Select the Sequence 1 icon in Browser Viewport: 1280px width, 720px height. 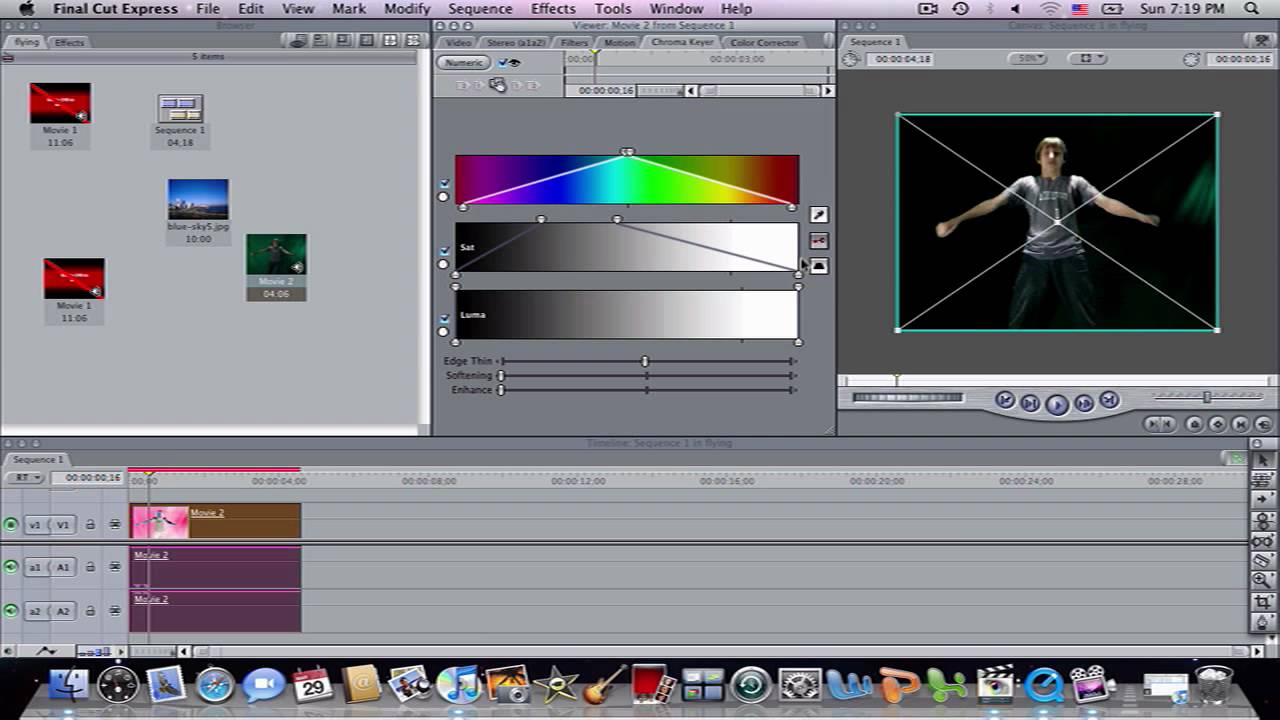point(180,108)
